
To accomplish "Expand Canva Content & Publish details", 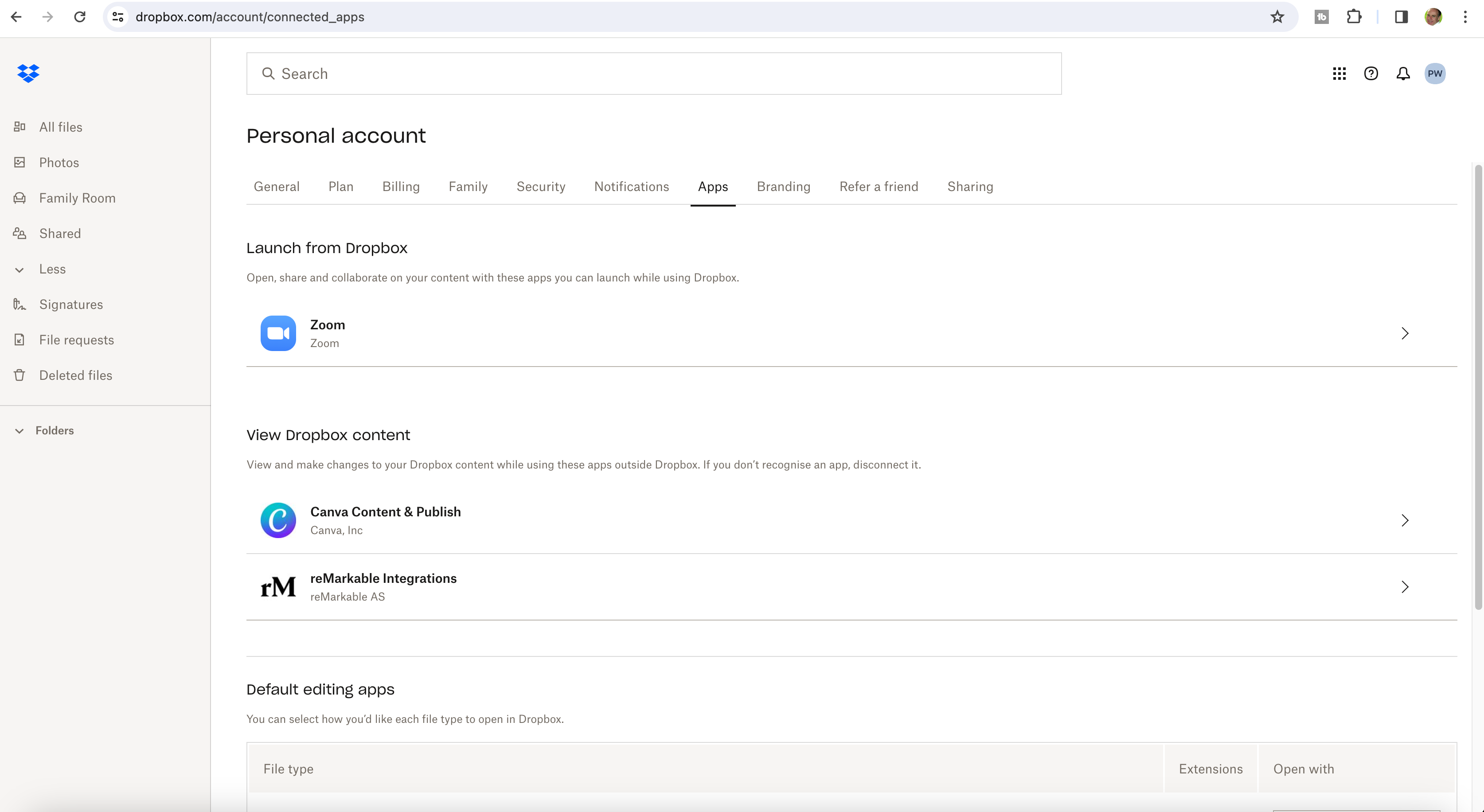I will tap(1405, 520).
